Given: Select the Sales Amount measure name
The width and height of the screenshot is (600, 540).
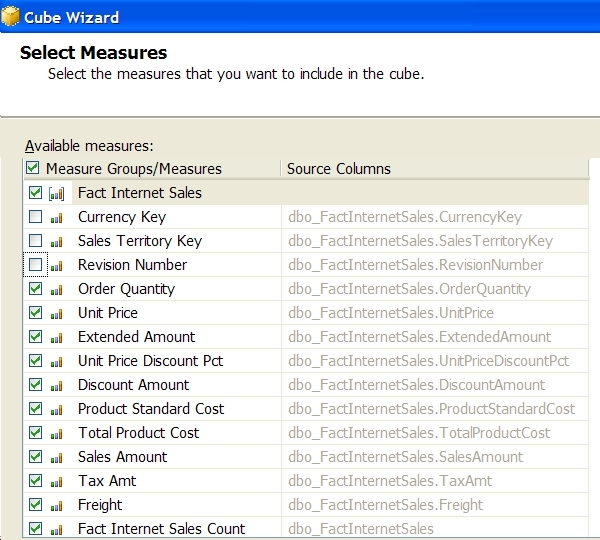Looking at the screenshot, I should [122, 457].
